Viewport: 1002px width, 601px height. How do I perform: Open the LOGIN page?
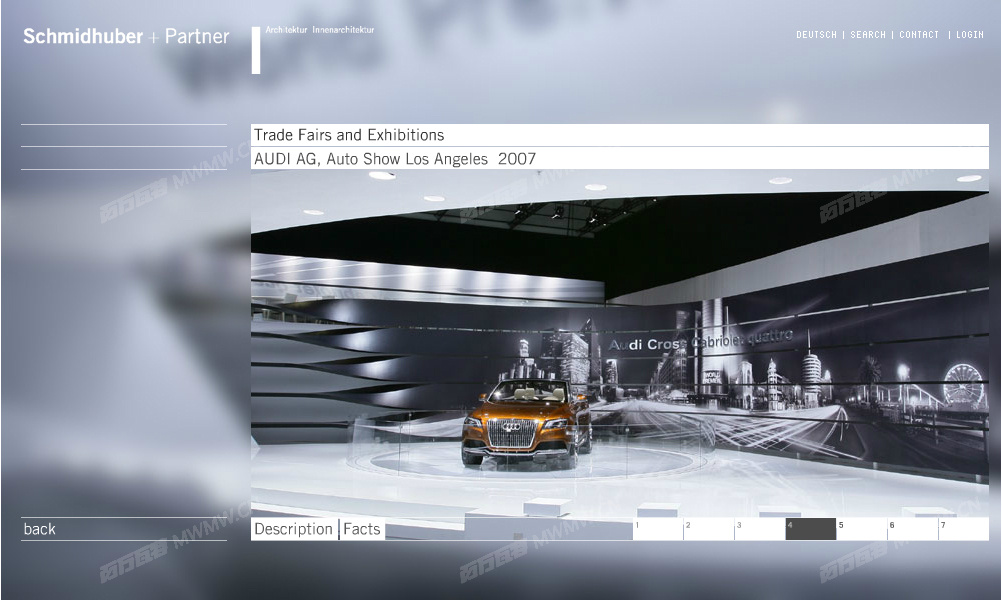[x=969, y=35]
